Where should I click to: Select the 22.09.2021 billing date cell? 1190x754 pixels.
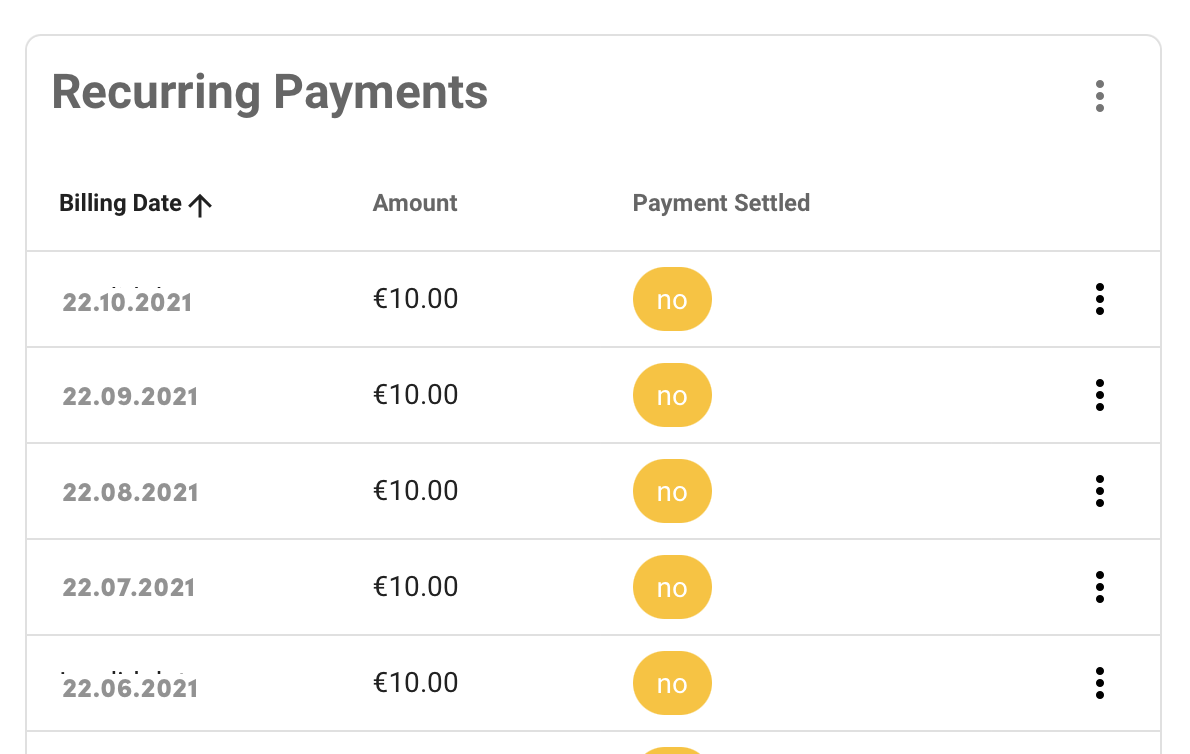pos(130,396)
